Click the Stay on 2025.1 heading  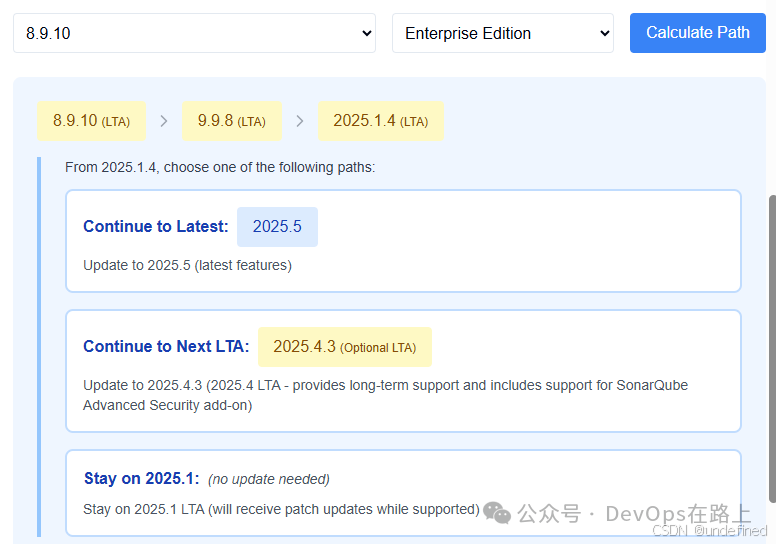click(x=142, y=479)
